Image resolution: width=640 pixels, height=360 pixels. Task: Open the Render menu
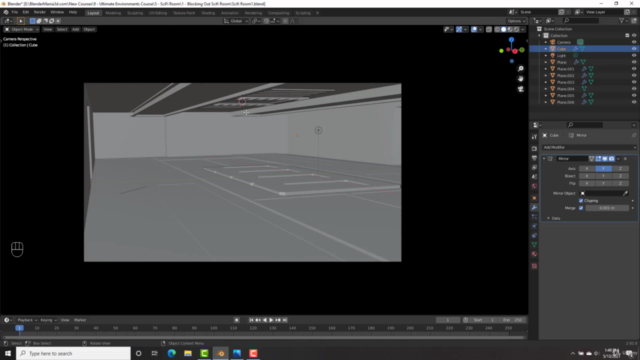(x=40, y=12)
